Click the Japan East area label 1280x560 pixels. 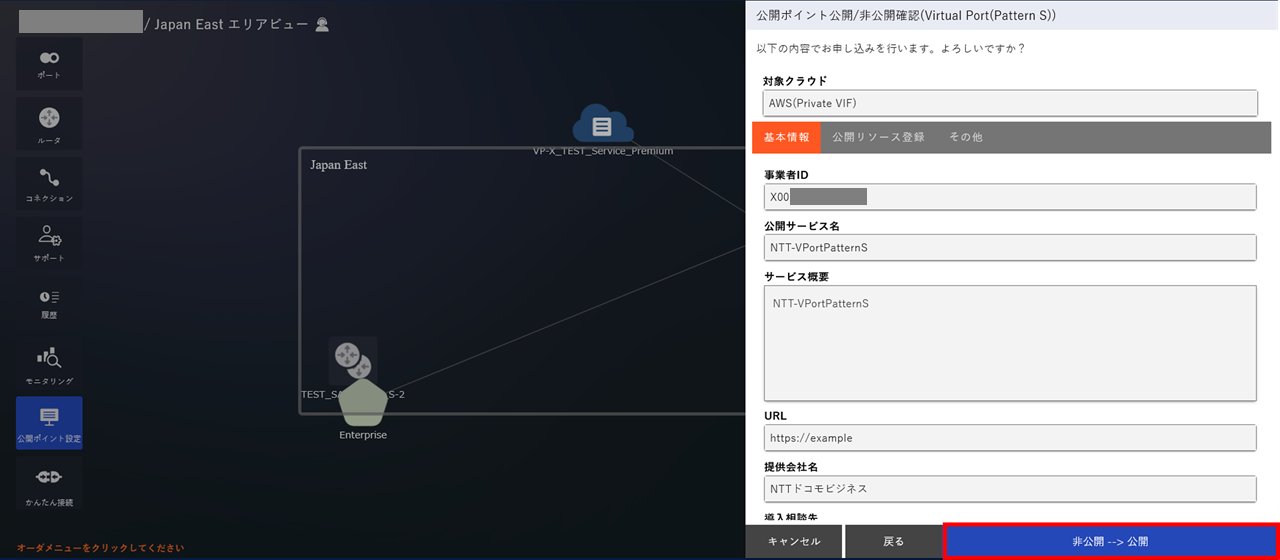pyautogui.click(x=338, y=165)
